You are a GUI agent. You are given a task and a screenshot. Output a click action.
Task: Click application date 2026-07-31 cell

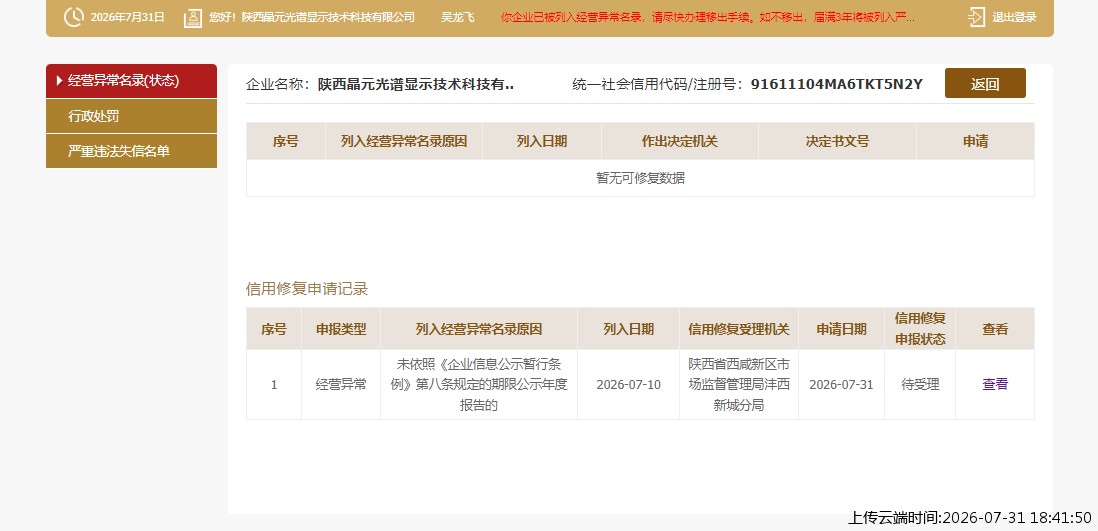click(841, 385)
